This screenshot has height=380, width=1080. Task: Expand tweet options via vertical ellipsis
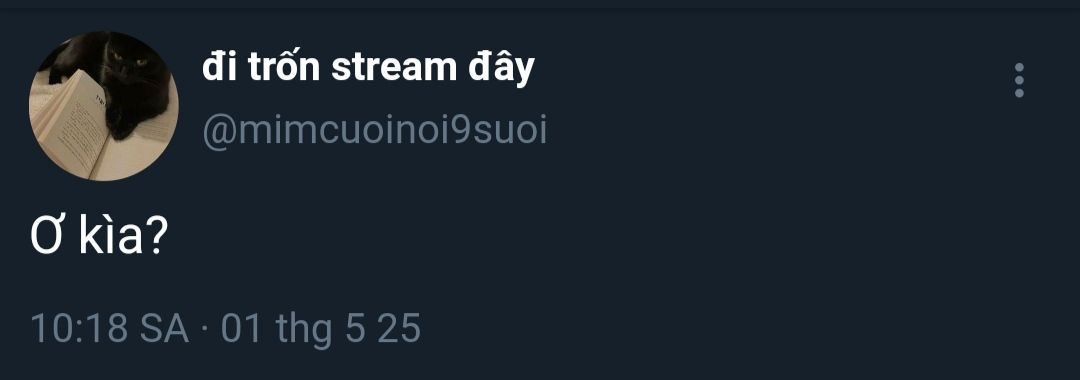point(1019,80)
